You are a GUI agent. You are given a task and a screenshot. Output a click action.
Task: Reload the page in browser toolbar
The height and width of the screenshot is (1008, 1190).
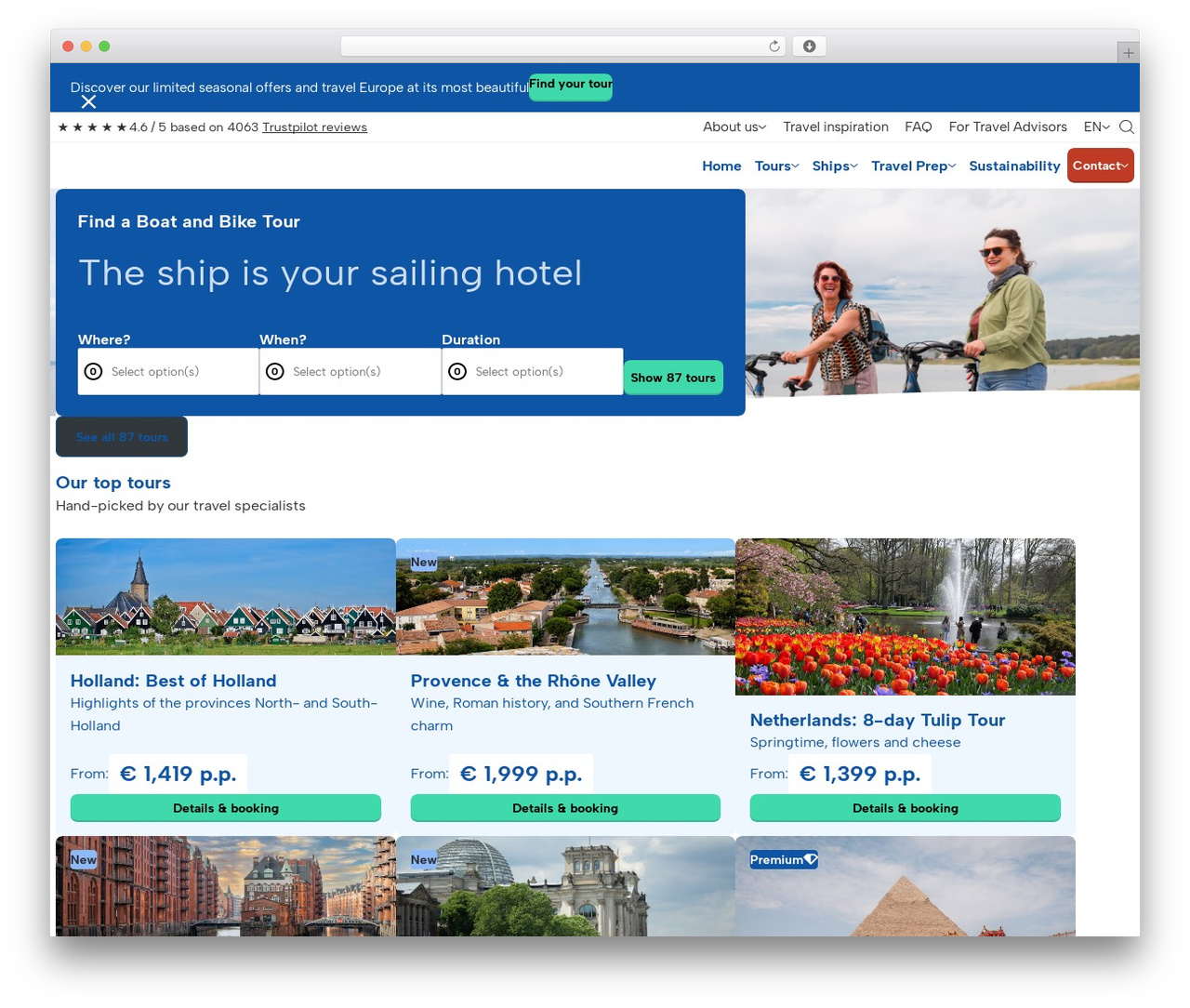[774, 46]
